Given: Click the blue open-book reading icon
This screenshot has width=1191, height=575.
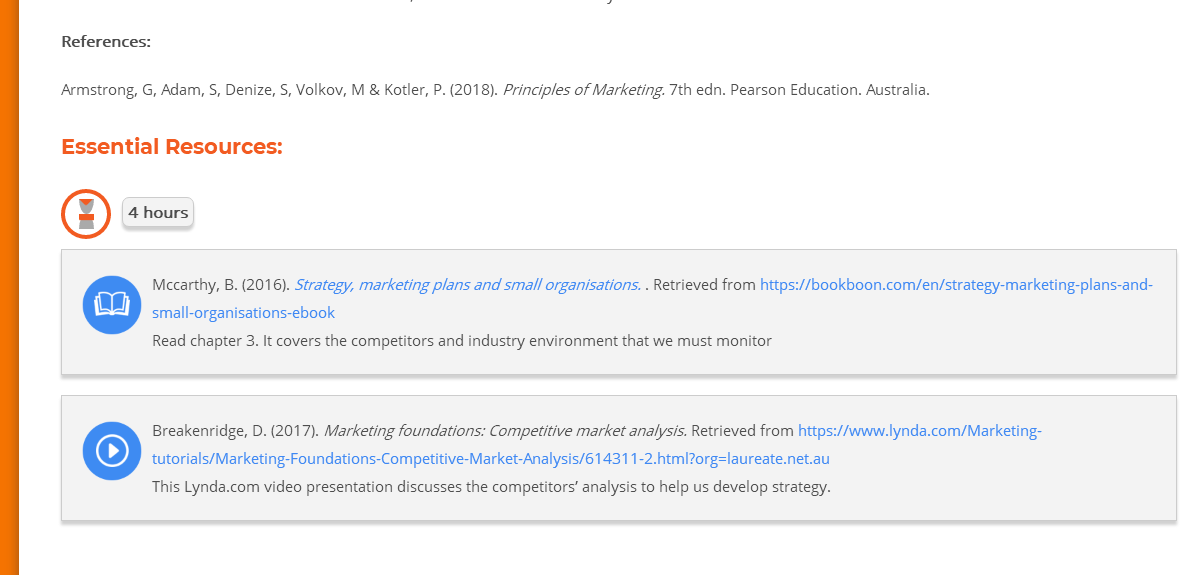Looking at the screenshot, I should point(112,304).
